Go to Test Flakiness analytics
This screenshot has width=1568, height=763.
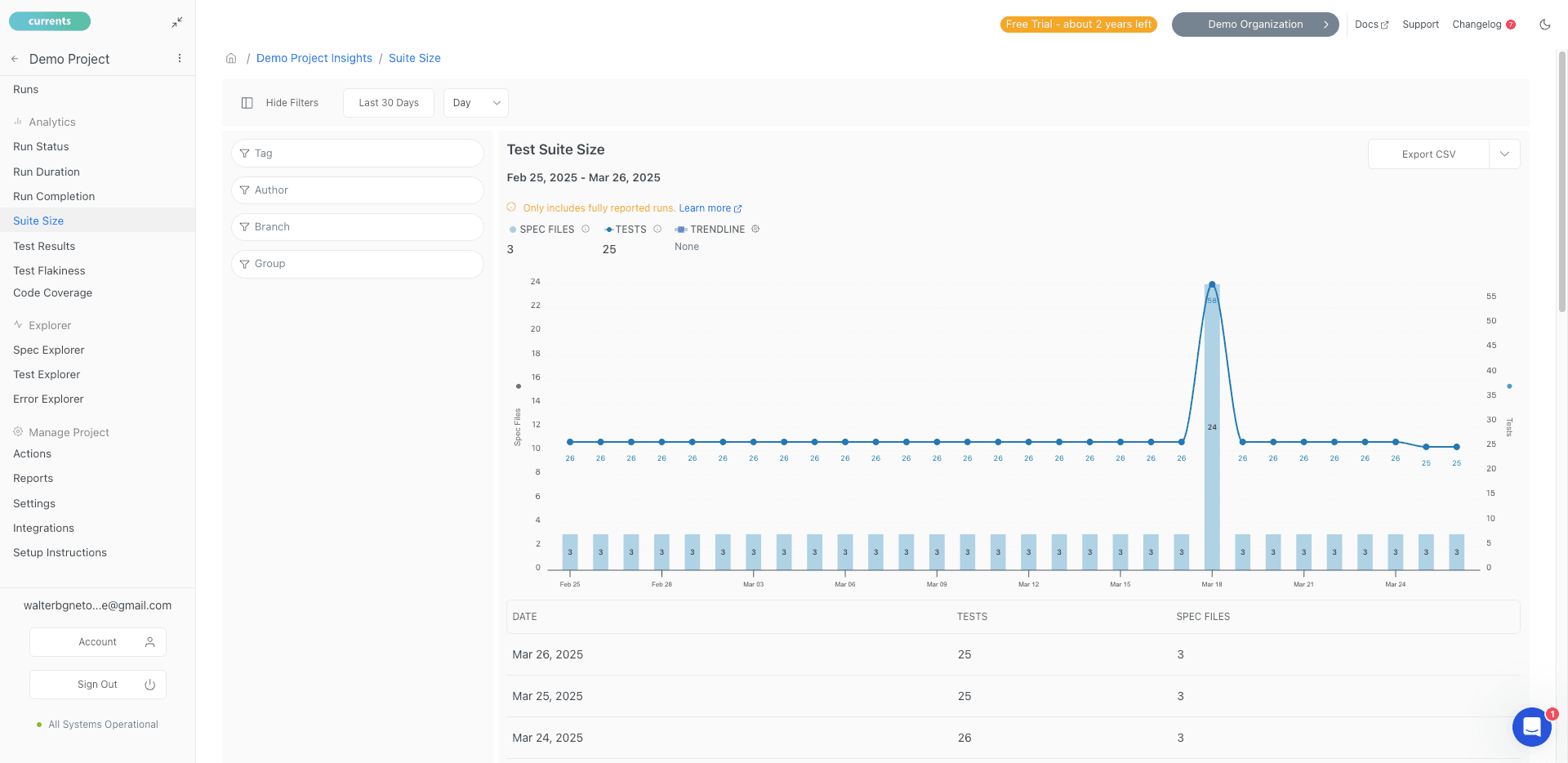(x=49, y=271)
